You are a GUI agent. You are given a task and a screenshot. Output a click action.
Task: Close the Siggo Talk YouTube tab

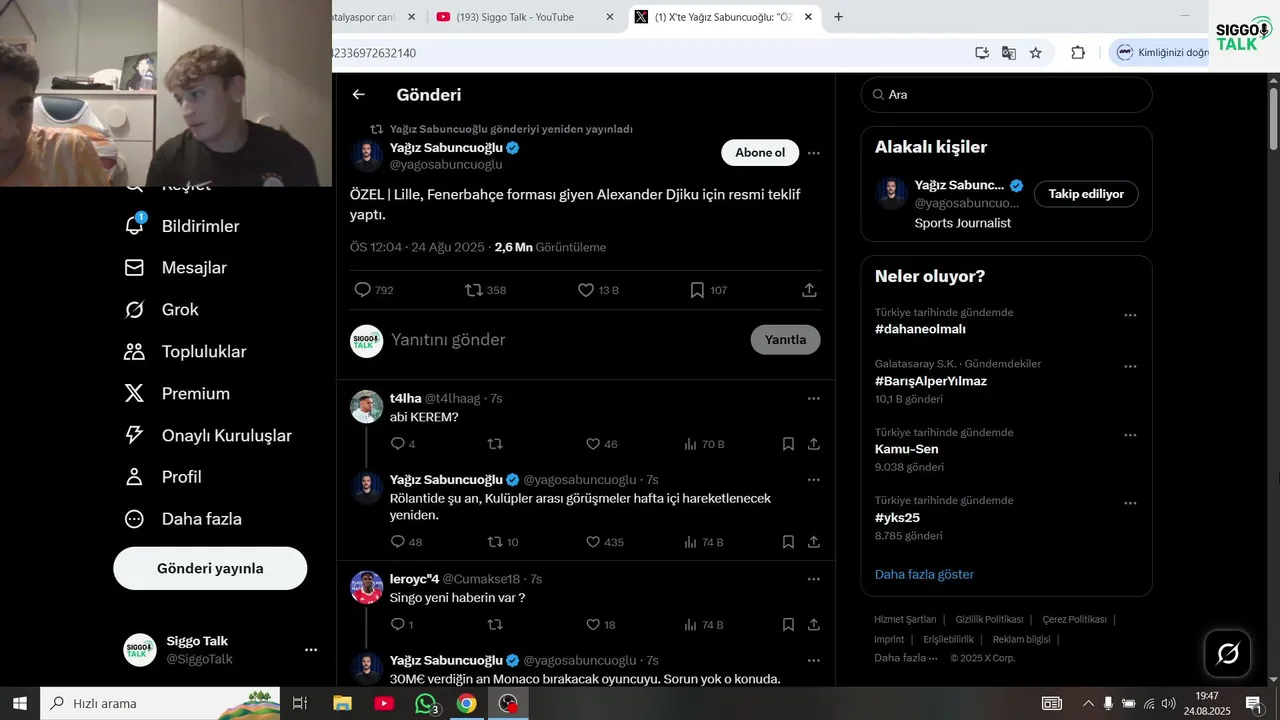point(610,17)
